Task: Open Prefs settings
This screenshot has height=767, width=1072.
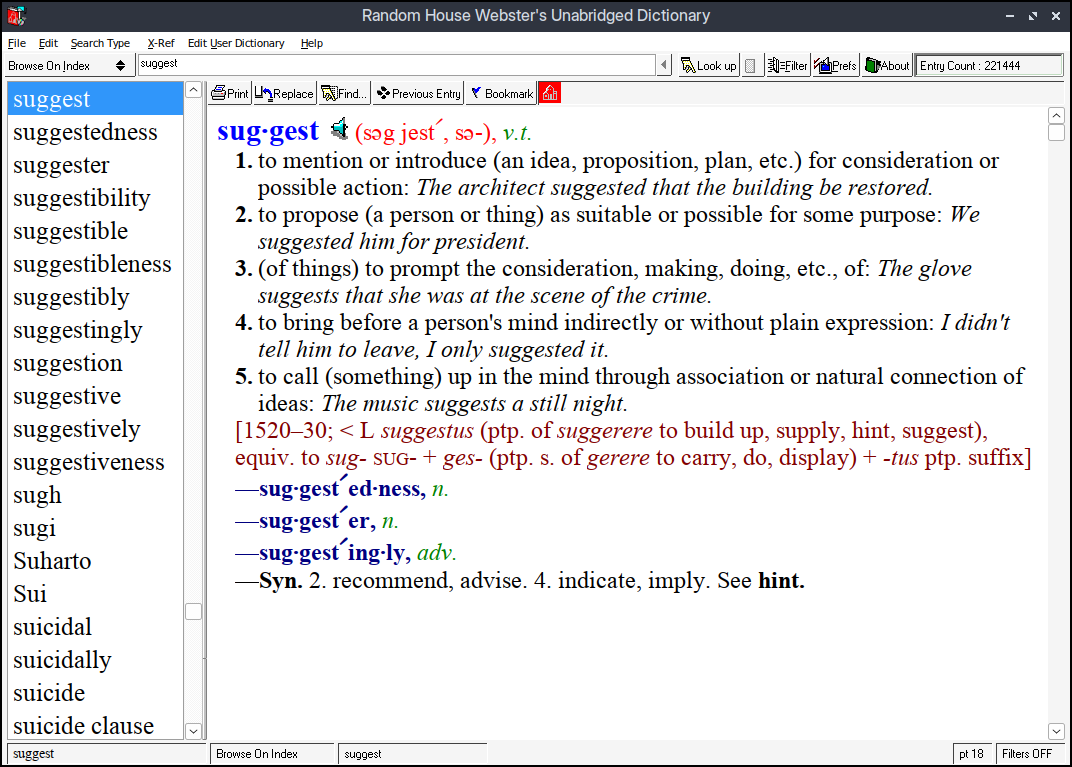Action: point(836,65)
